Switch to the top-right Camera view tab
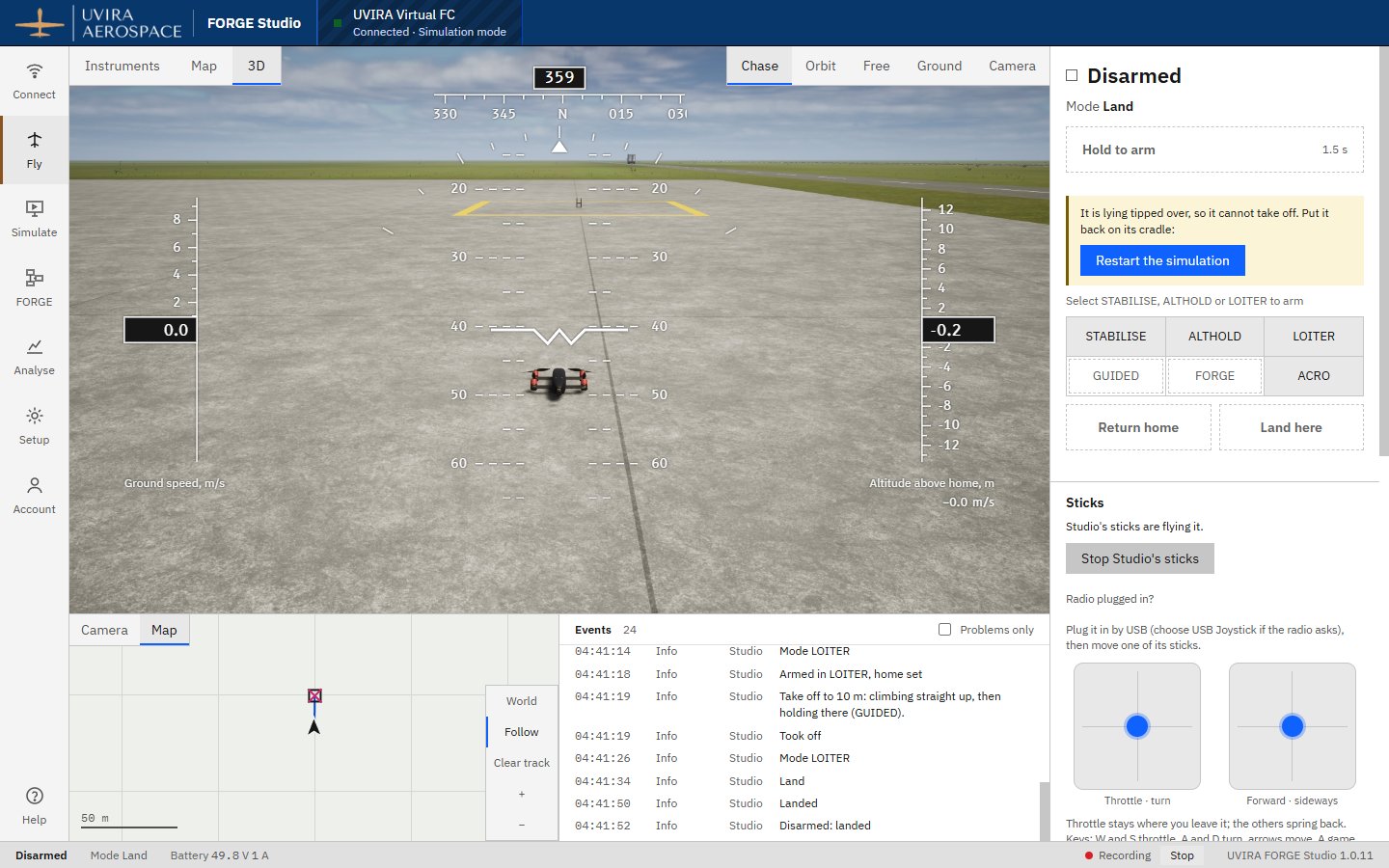 pyautogui.click(x=1012, y=66)
